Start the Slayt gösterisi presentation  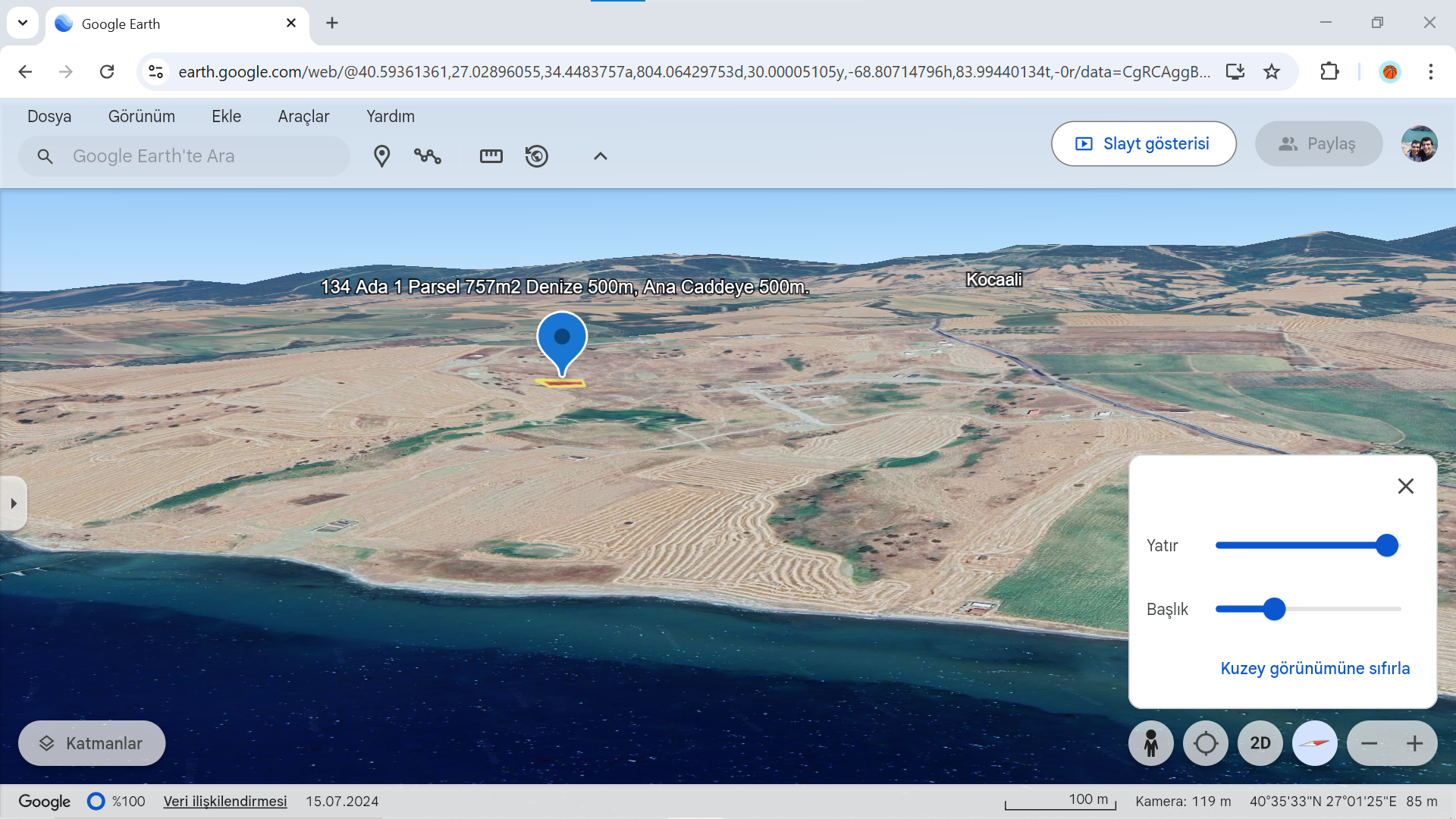(x=1143, y=143)
